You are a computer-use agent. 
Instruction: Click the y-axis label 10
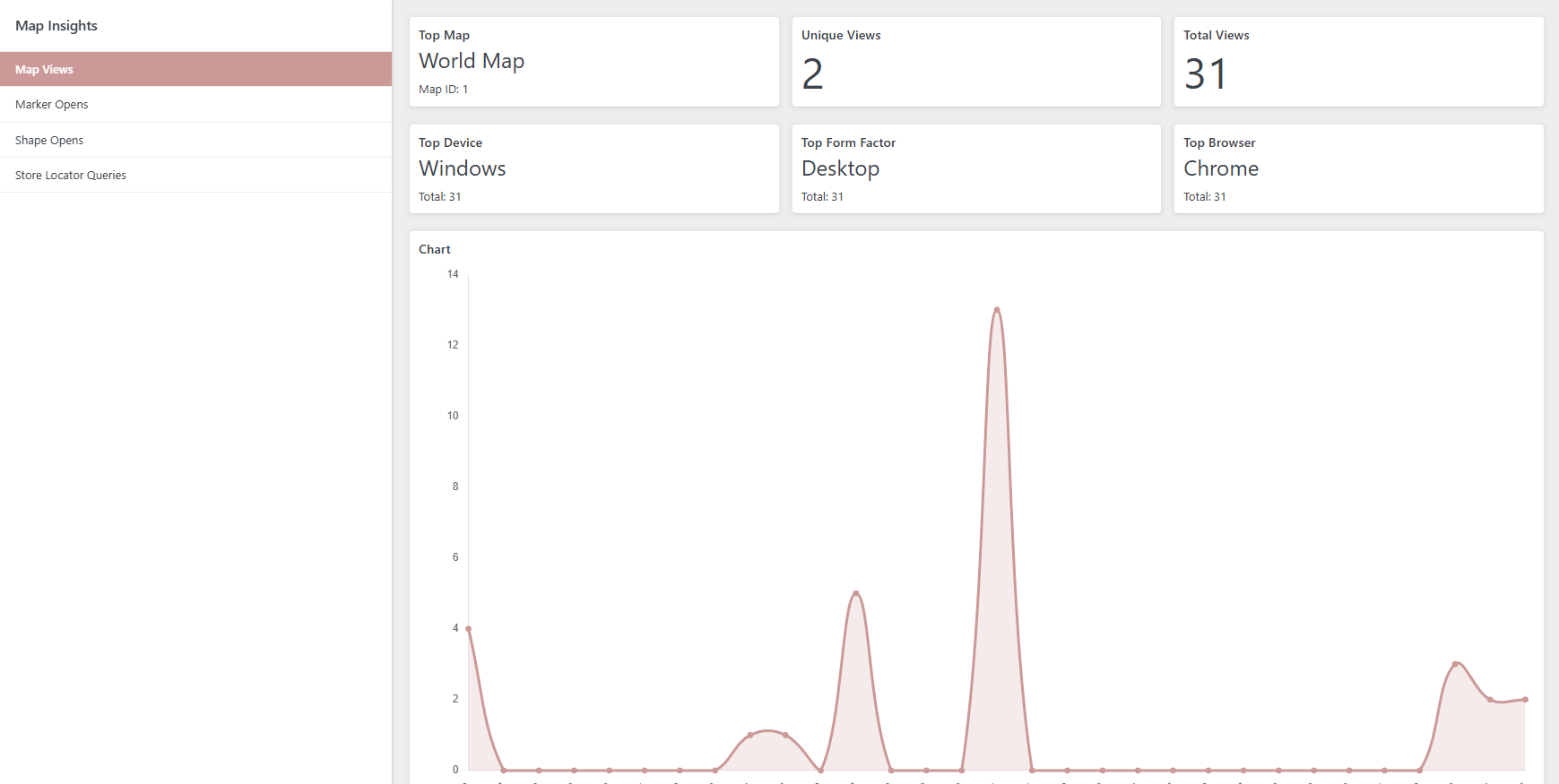coord(453,416)
